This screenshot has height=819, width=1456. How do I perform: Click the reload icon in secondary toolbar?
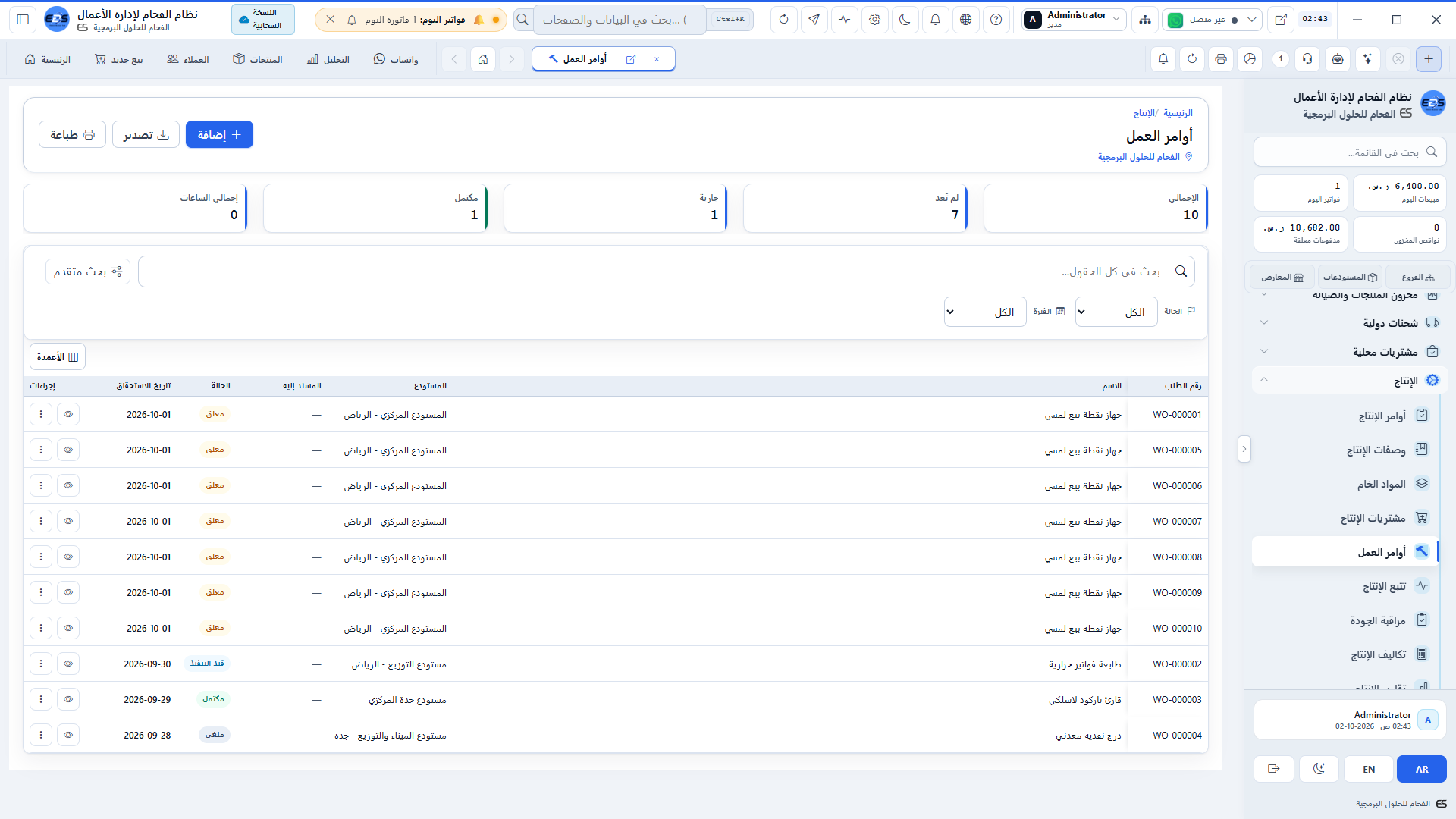[x=1192, y=59]
